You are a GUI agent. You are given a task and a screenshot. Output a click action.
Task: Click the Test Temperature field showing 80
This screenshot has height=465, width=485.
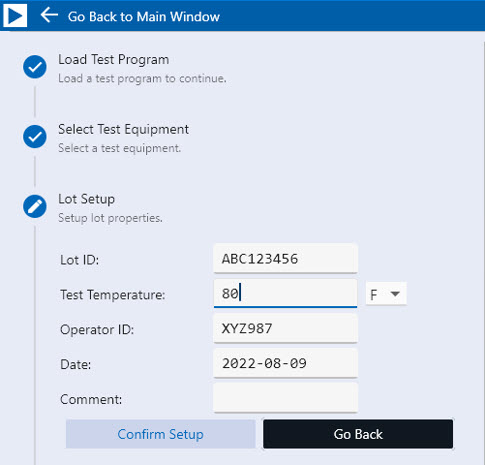(x=285, y=294)
